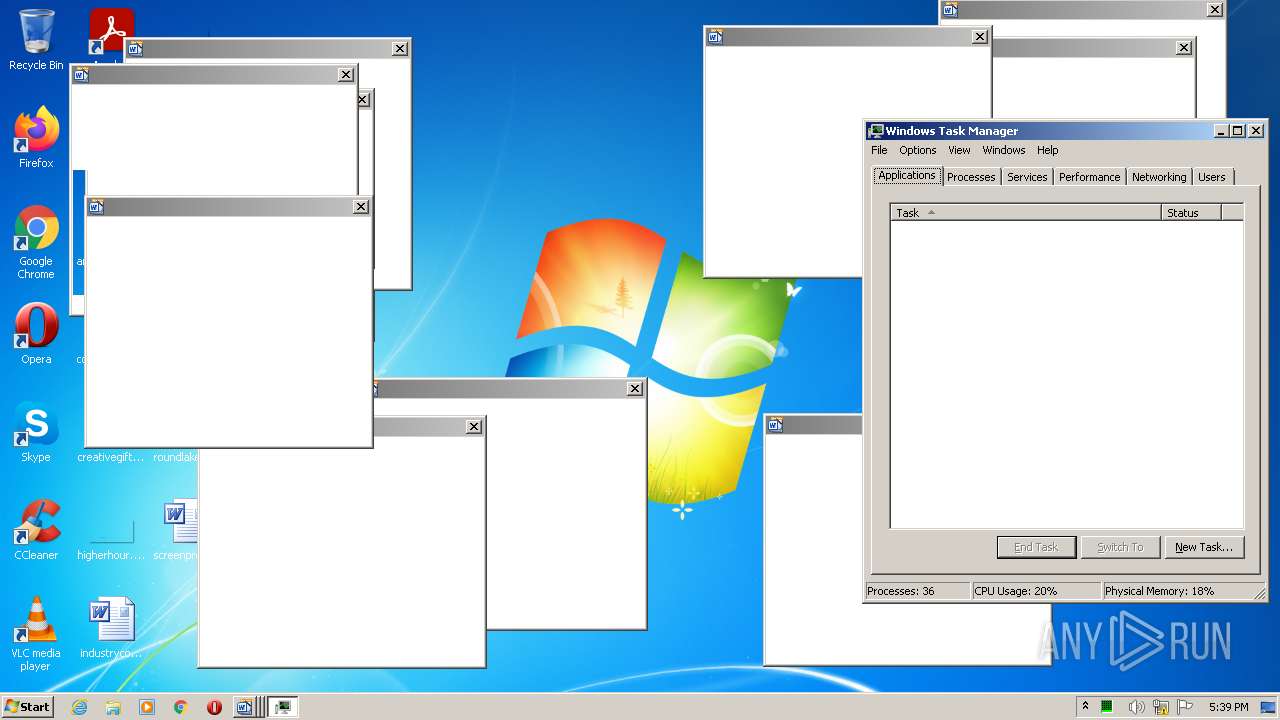Click the volume speaker tray icon
Screen dimensions: 1280x720
pos(1135,707)
